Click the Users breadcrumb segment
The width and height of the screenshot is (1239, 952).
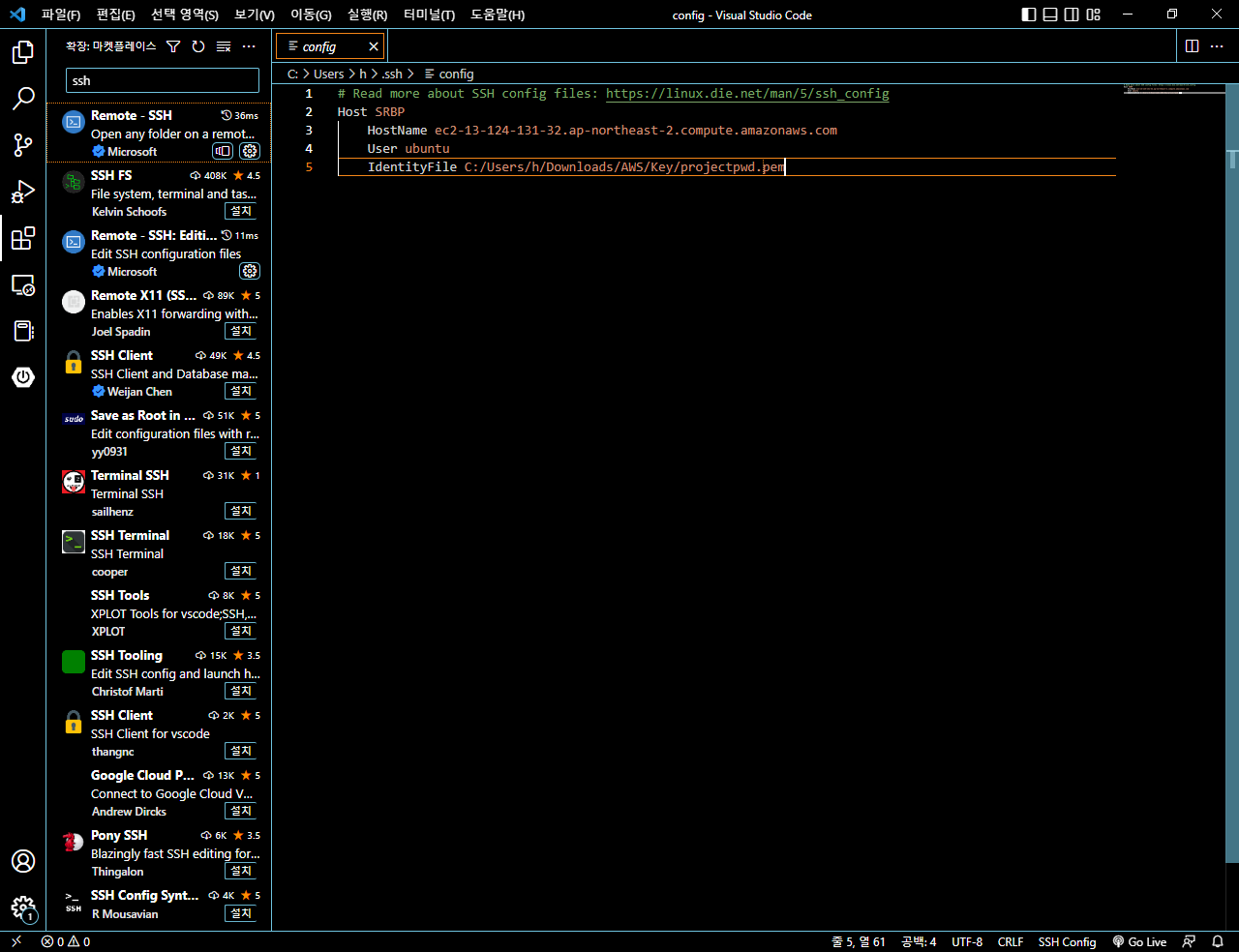[329, 74]
